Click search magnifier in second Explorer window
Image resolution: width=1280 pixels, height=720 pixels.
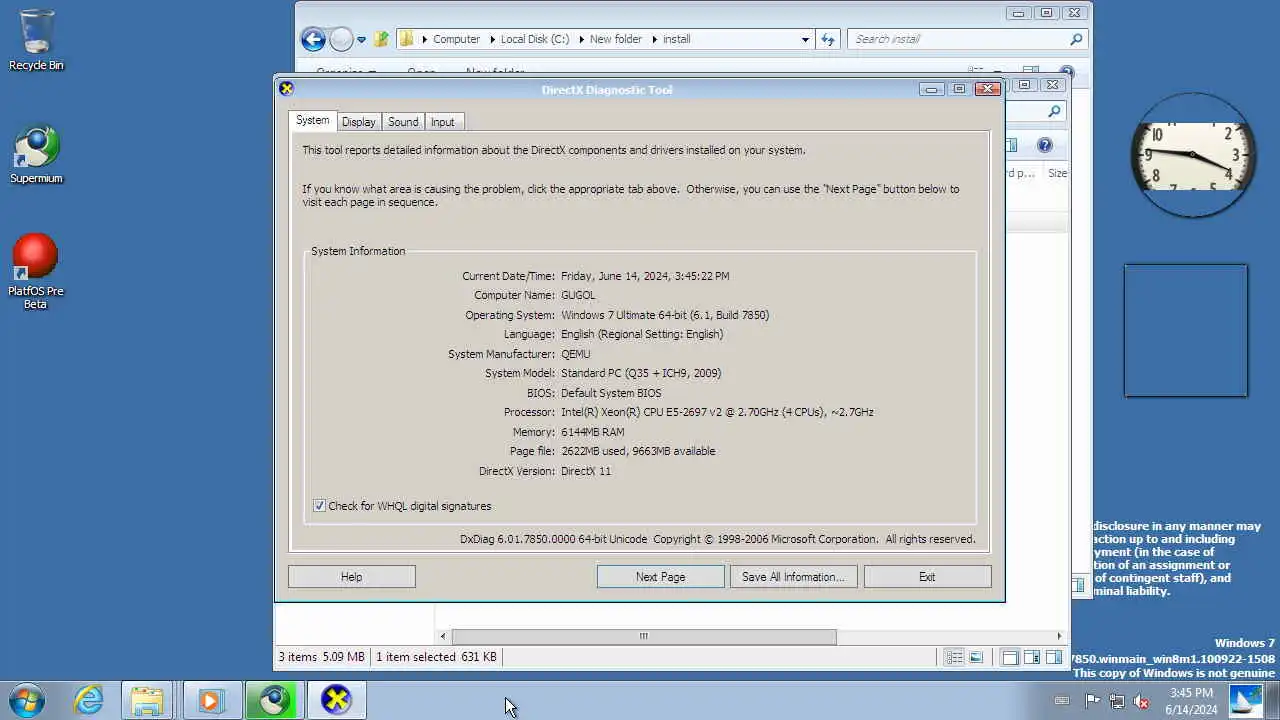pos(1054,111)
